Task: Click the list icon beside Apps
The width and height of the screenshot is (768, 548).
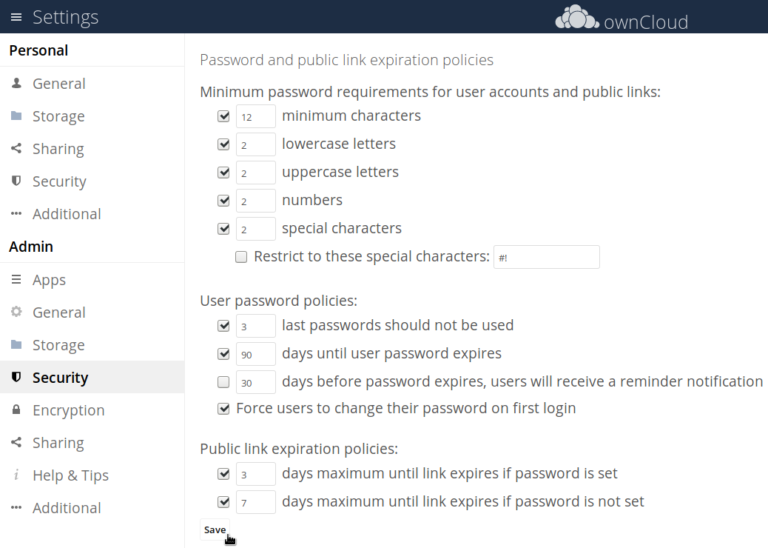Action: point(16,279)
